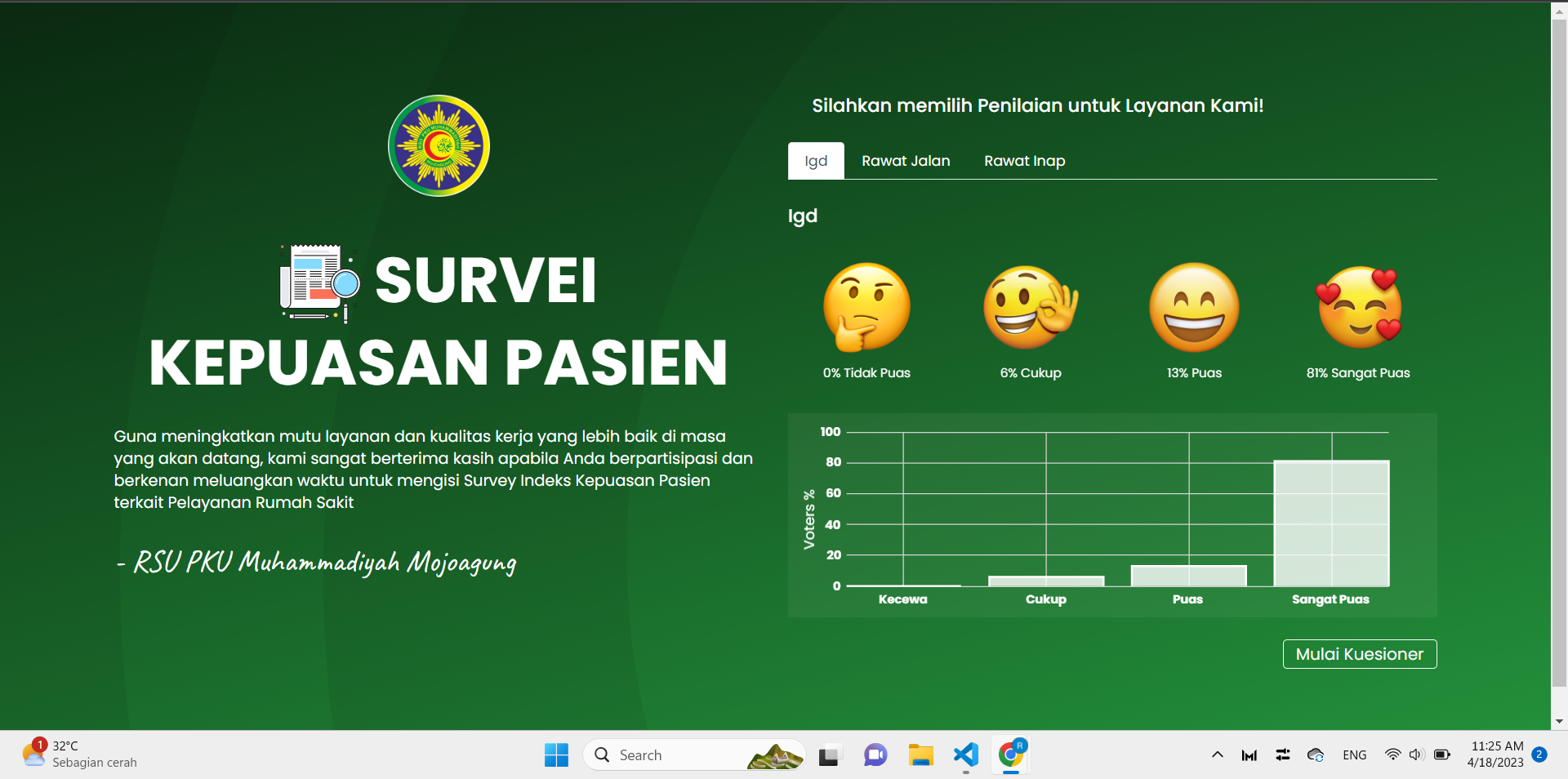The width and height of the screenshot is (1568, 779).
Task: Click the speaker volume tray icon
Action: click(x=1416, y=755)
